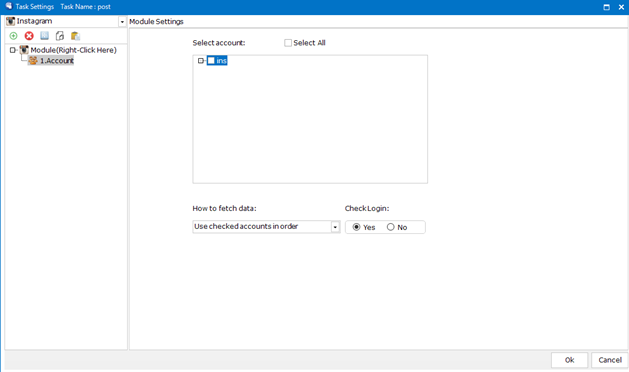
Task: Confirm settings with the Ok button
Action: (x=569, y=360)
